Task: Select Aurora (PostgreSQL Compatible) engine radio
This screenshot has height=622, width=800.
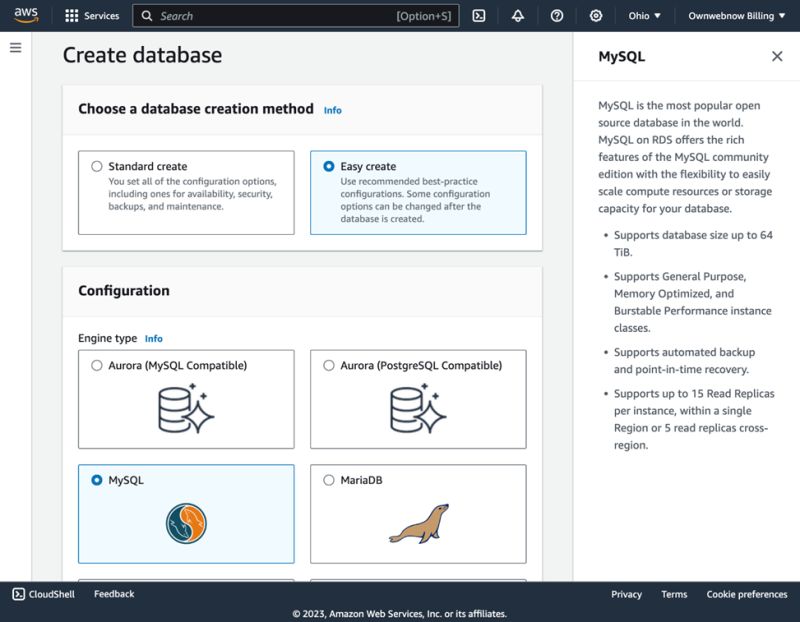Action: click(x=329, y=365)
